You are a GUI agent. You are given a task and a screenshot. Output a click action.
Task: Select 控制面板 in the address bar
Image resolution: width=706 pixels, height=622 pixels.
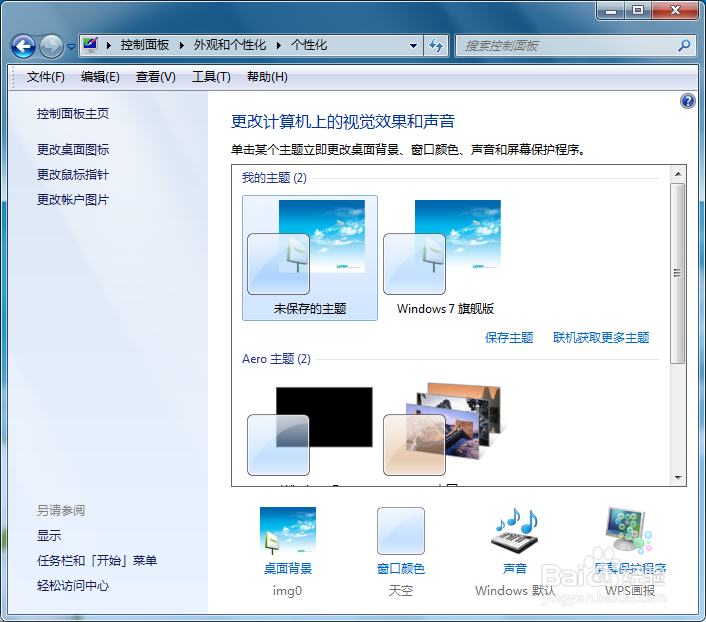[145, 45]
